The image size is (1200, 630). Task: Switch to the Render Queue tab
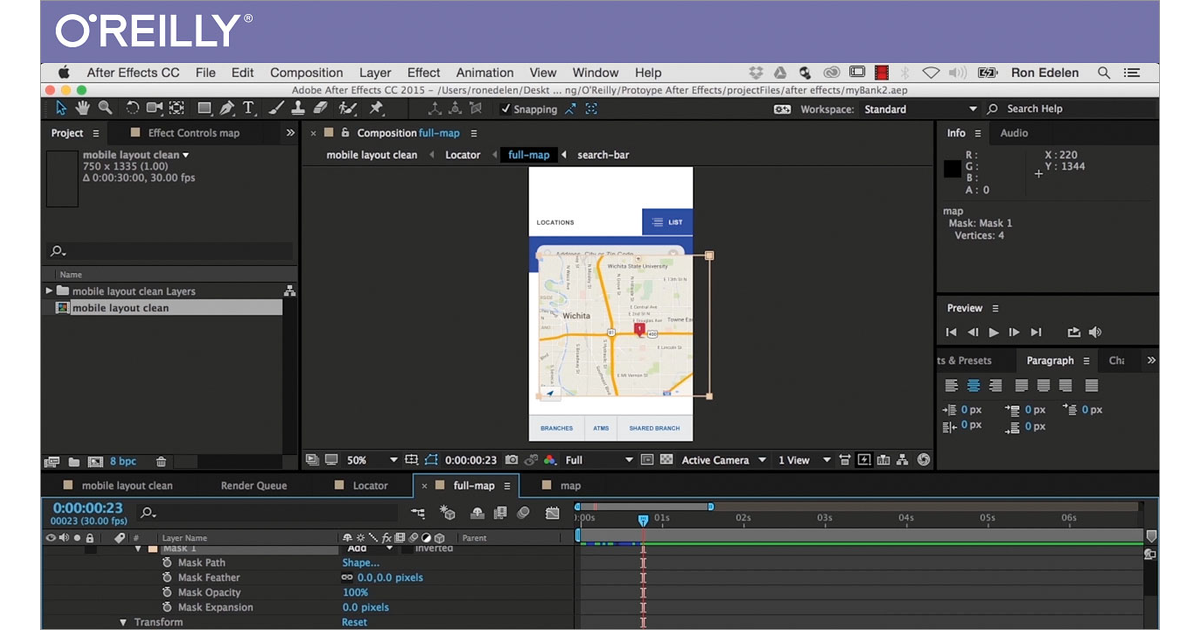coord(253,486)
